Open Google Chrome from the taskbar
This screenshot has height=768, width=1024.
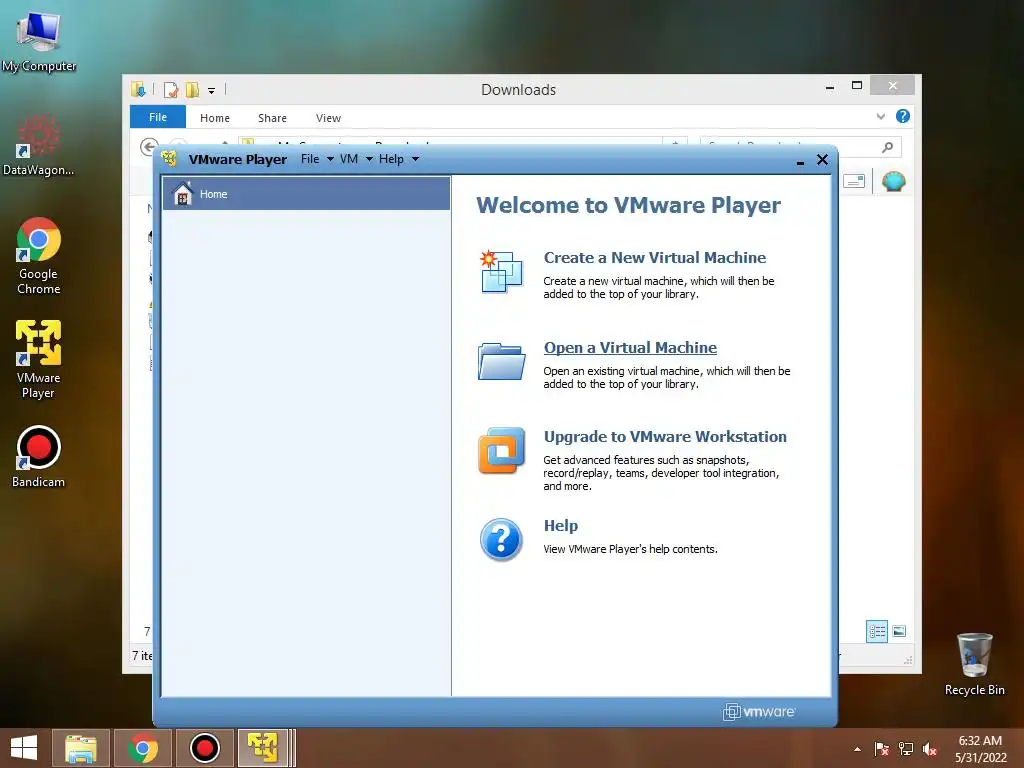pos(143,748)
